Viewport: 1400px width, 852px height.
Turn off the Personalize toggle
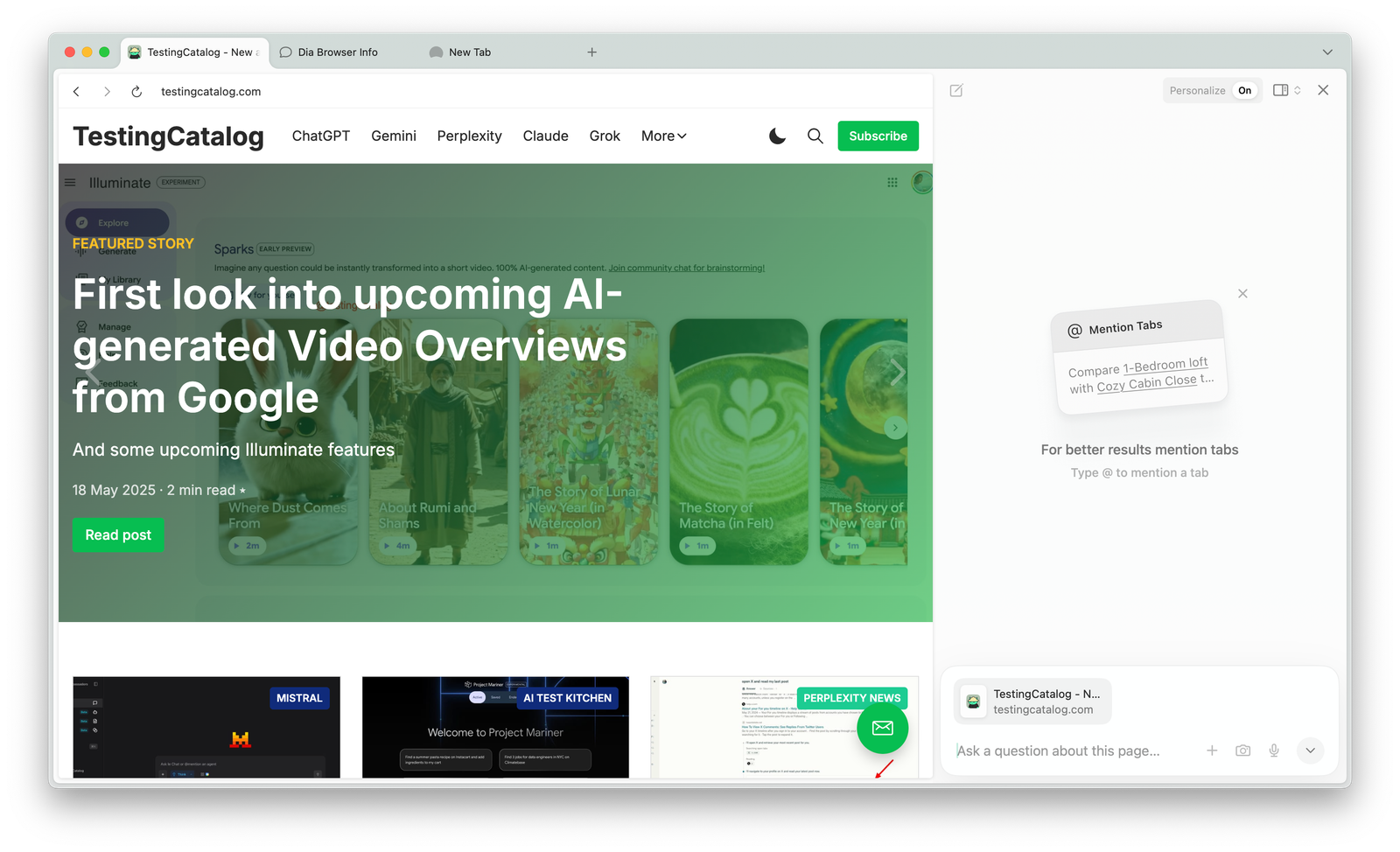pos(1243,90)
